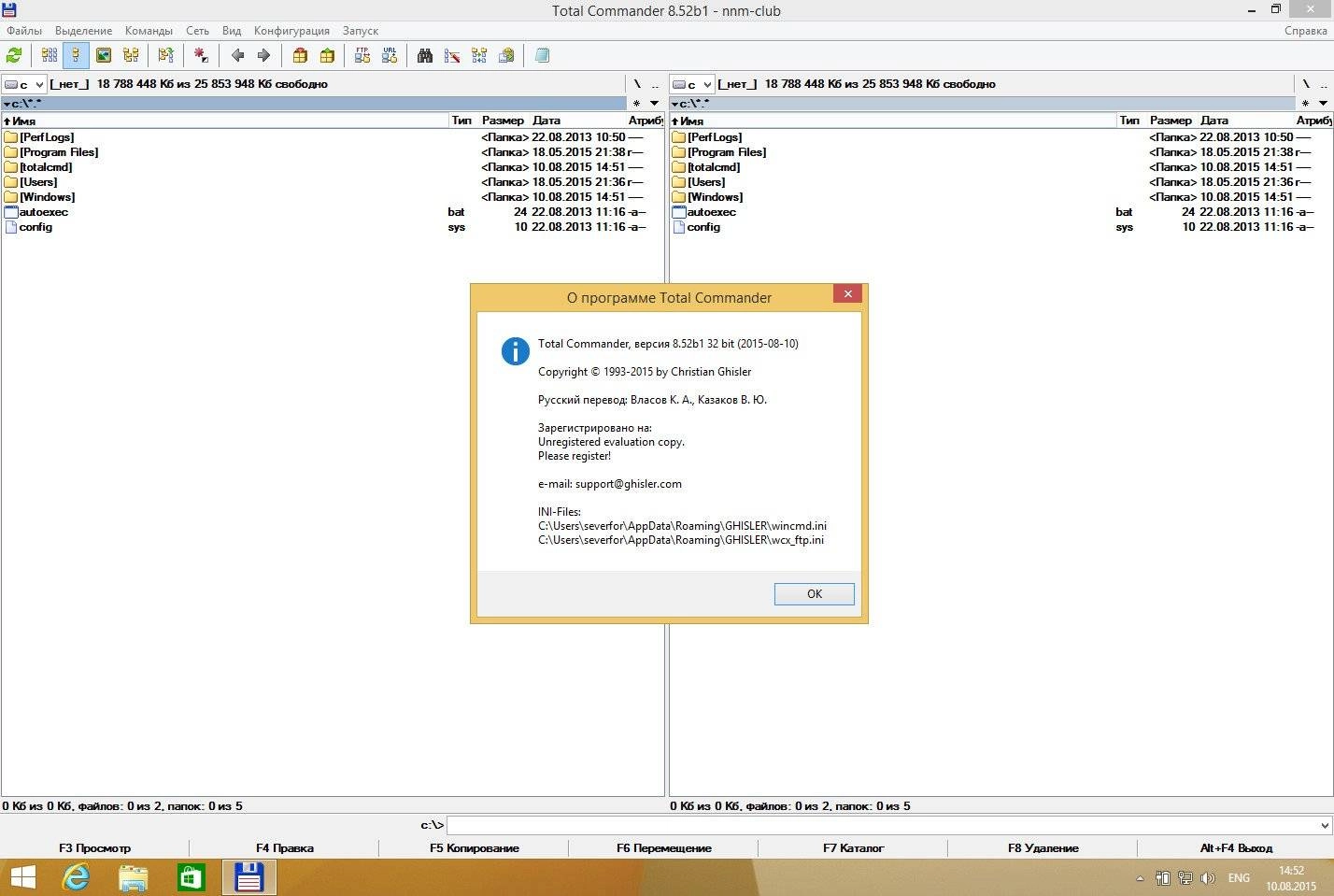Open the Windows Start button

coord(22,878)
